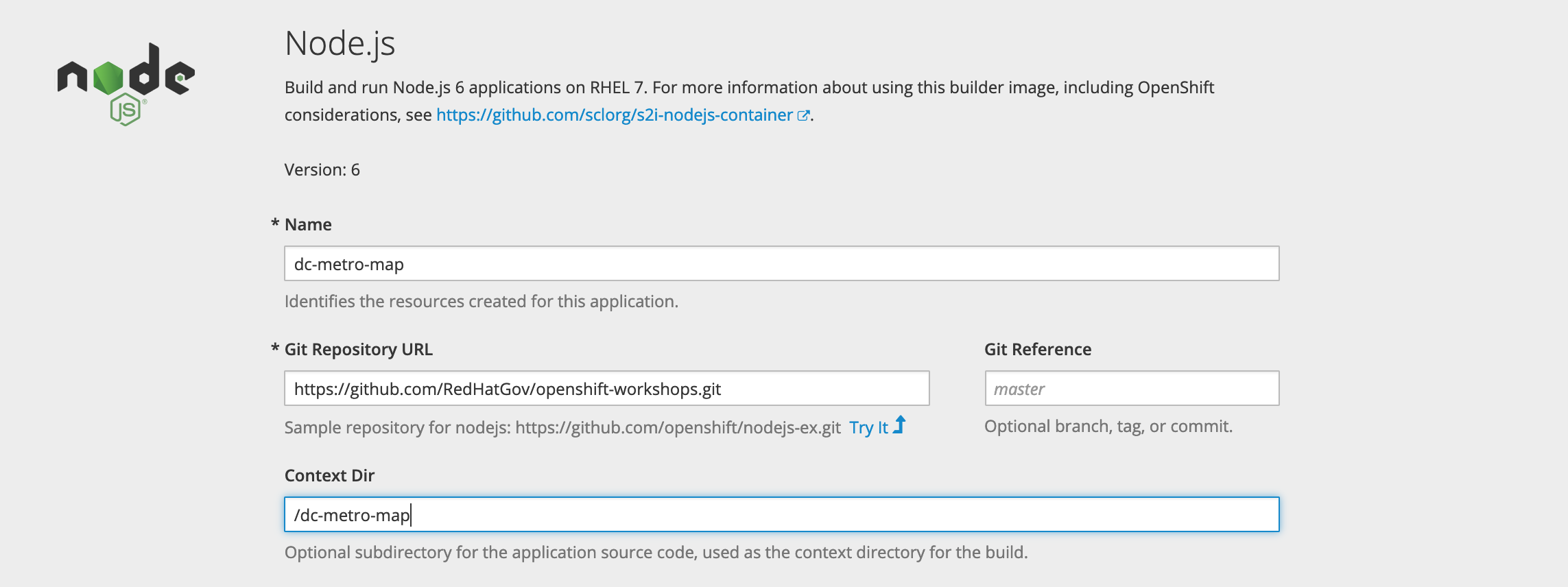The image size is (1568, 587).
Task: Click the "Optional branch, tag, or commit" hint
Action: point(1108,427)
